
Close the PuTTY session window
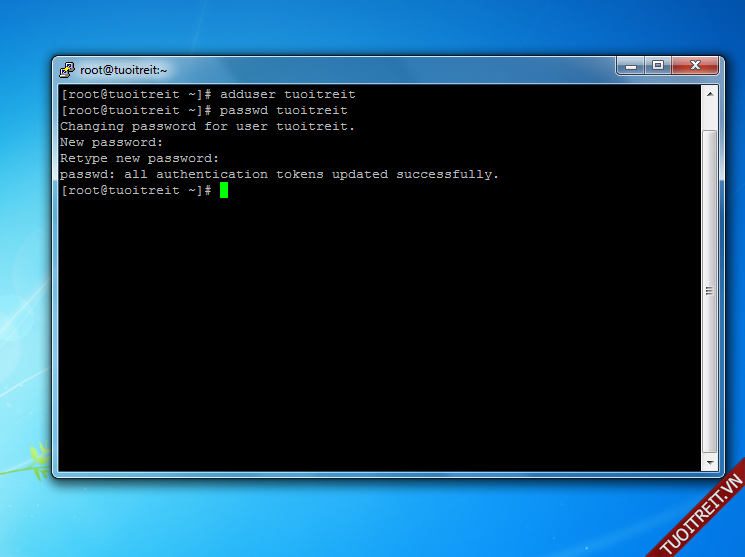pos(694,66)
